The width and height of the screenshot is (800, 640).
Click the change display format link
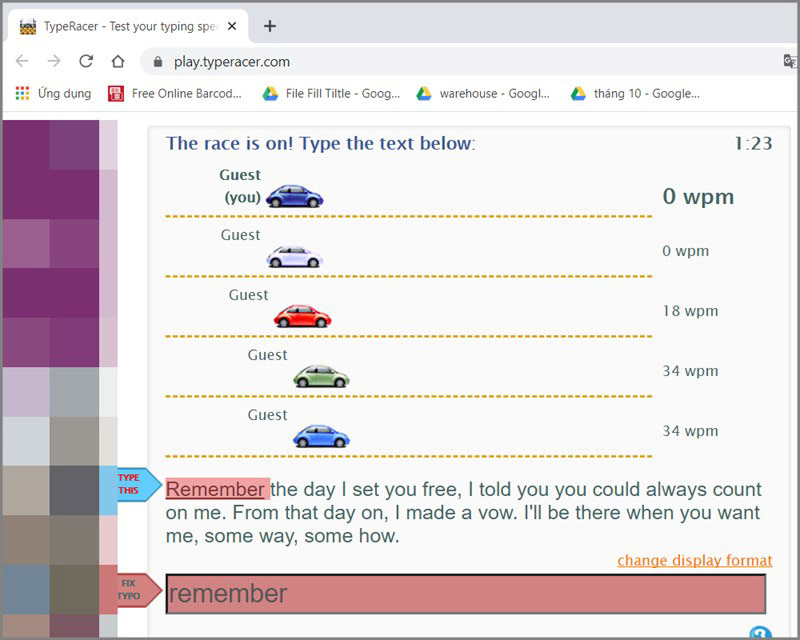[x=694, y=560]
